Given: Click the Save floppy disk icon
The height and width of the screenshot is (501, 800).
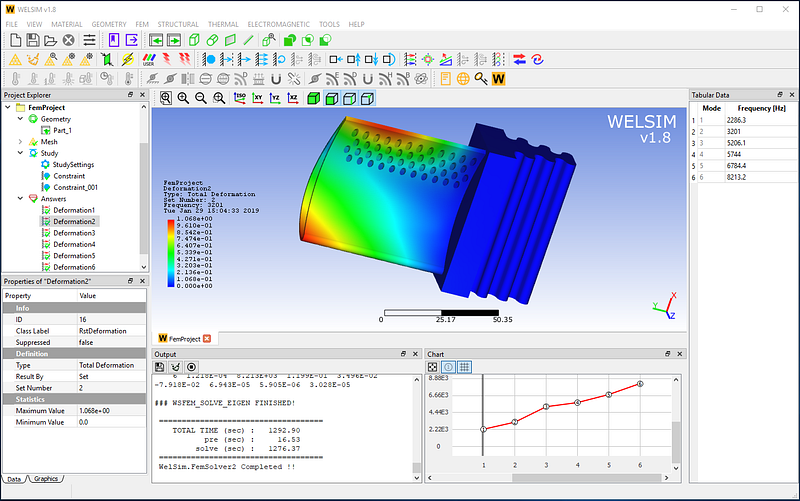Looking at the screenshot, I should pos(33,40).
